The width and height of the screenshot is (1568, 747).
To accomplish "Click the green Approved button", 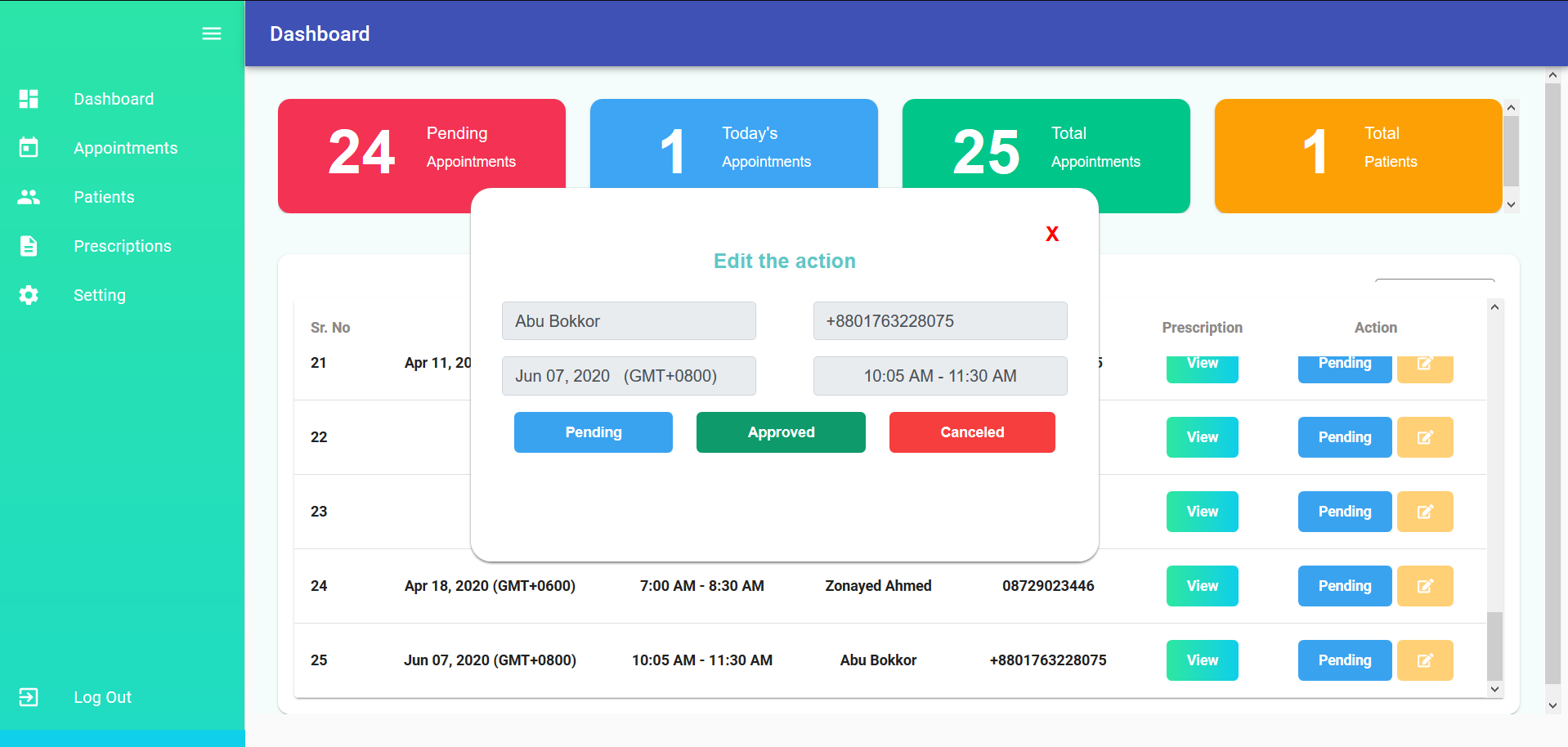I will pyautogui.click(x=781, y=432).
